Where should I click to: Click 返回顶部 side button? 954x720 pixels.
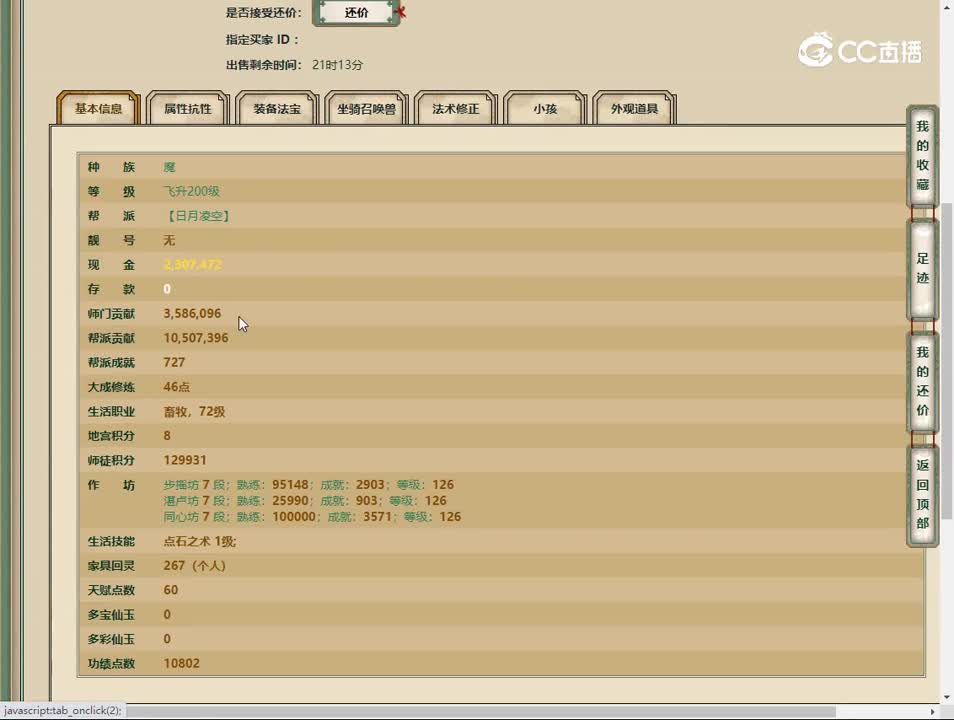point(922,494)
